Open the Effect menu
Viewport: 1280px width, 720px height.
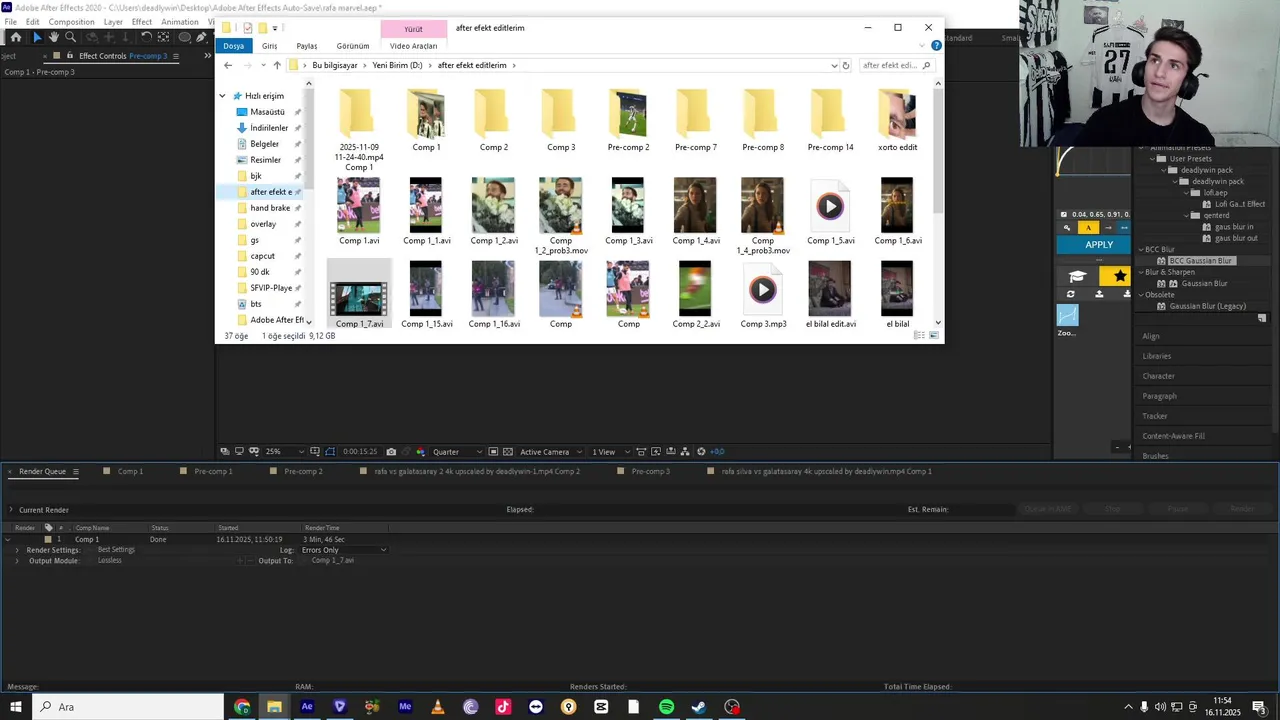click(142, 22)
